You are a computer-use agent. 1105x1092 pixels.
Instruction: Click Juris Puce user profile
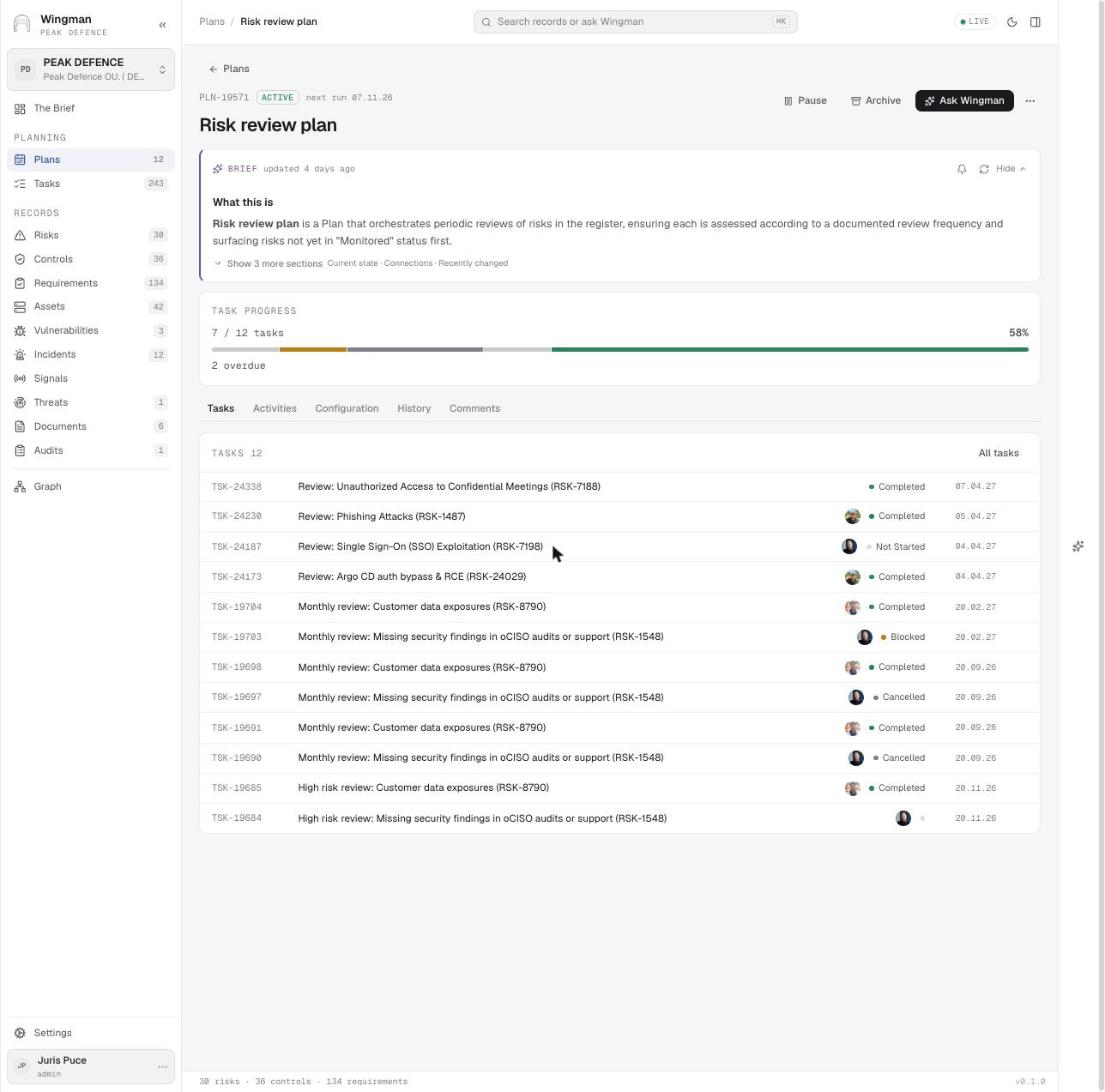tap(90, 1067)
